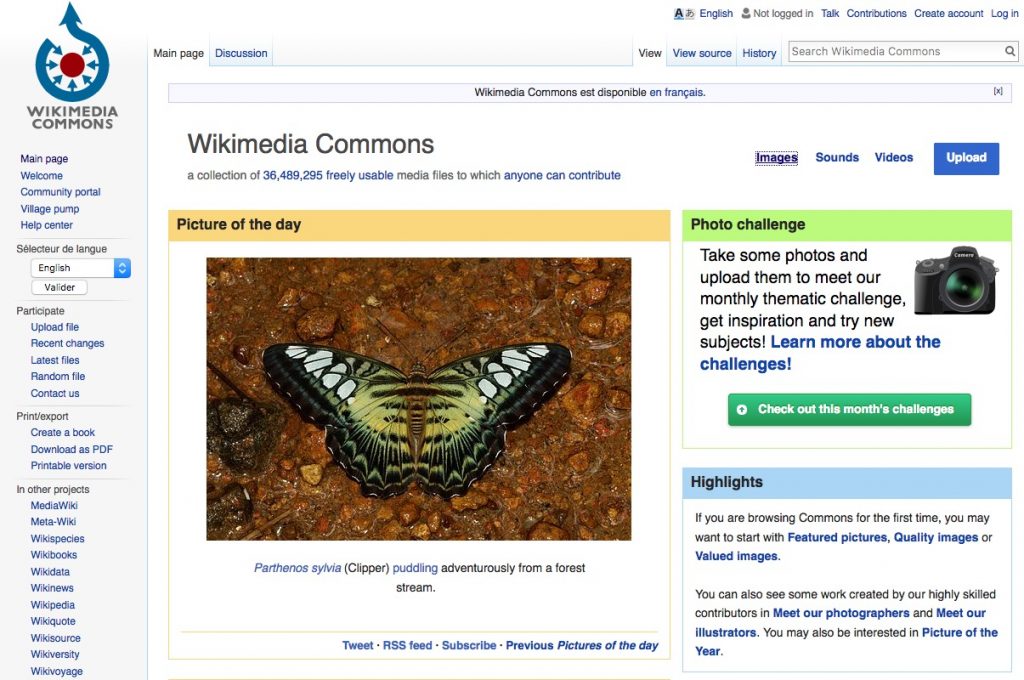Screen dimensions: 1024x680
Task: Select the Sounds media link
Action: 837,158
